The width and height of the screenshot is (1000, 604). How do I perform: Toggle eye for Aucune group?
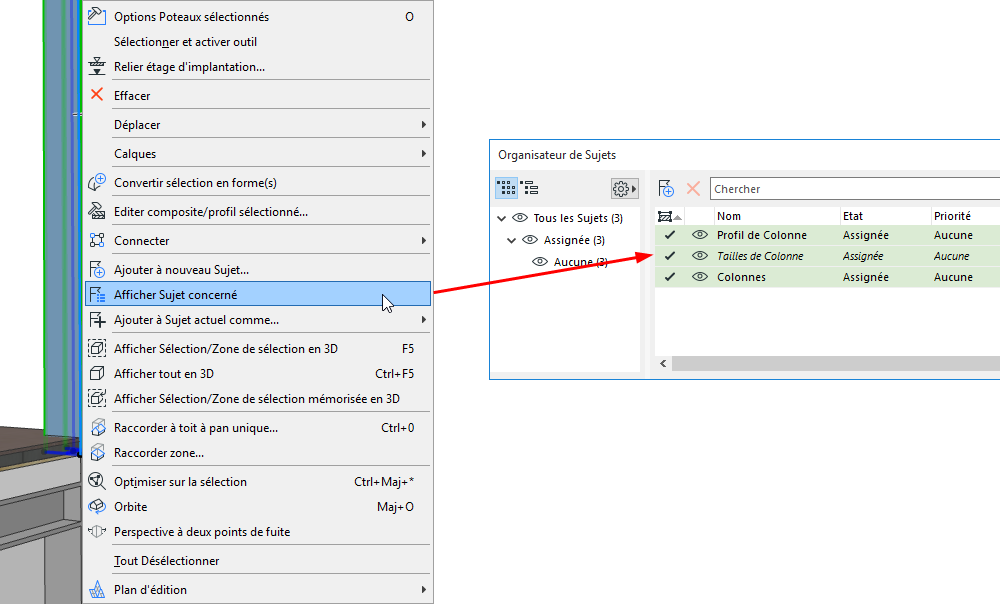click(540, 261)
